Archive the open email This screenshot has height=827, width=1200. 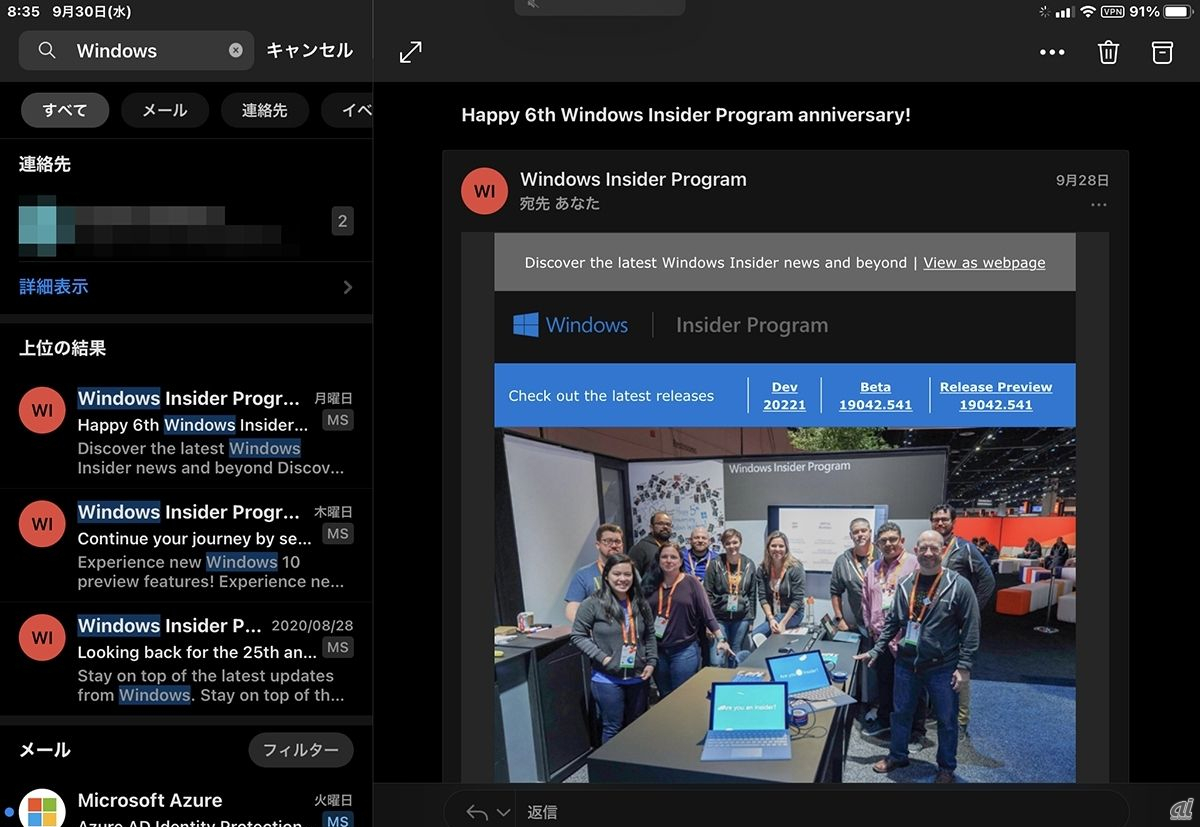(1162, 53)
